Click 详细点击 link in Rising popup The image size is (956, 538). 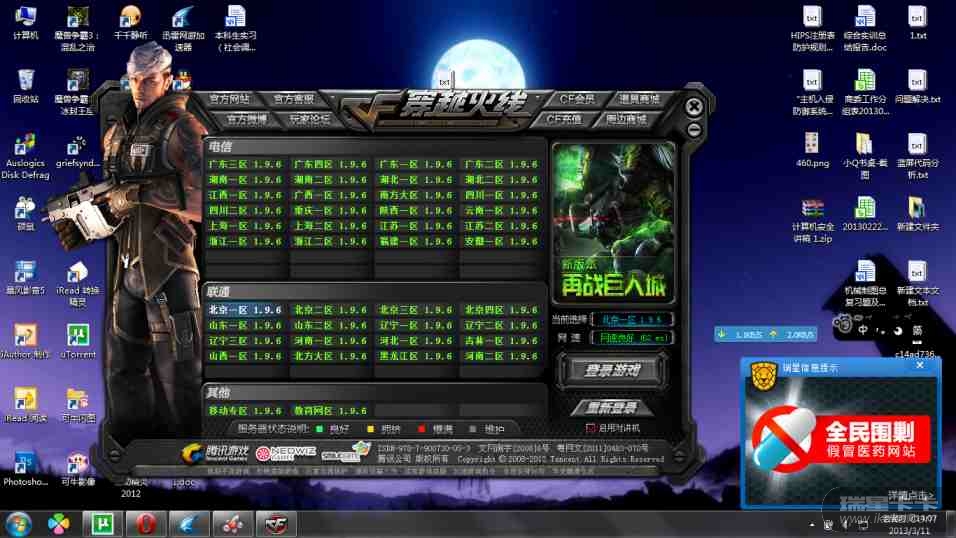(910, 495)
